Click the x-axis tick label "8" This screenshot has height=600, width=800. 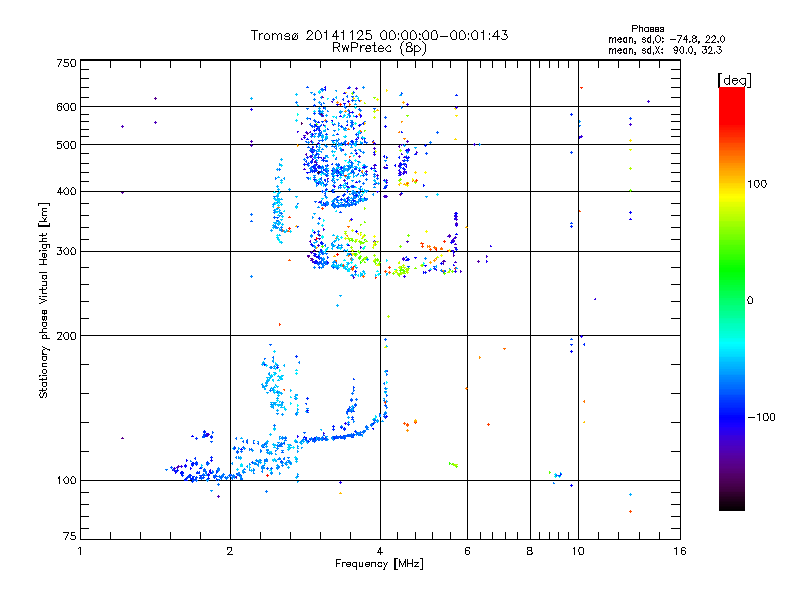530,551
